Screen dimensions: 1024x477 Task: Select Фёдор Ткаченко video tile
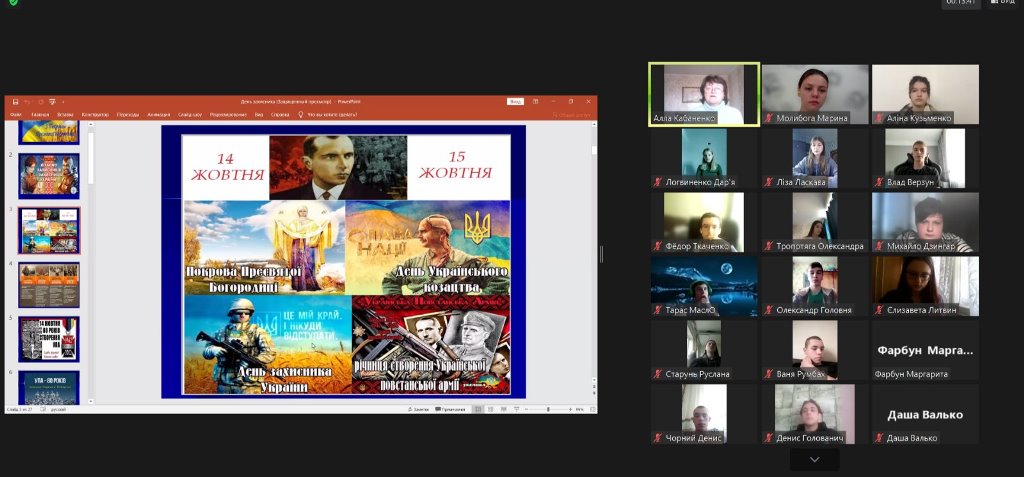click(704, 222)
